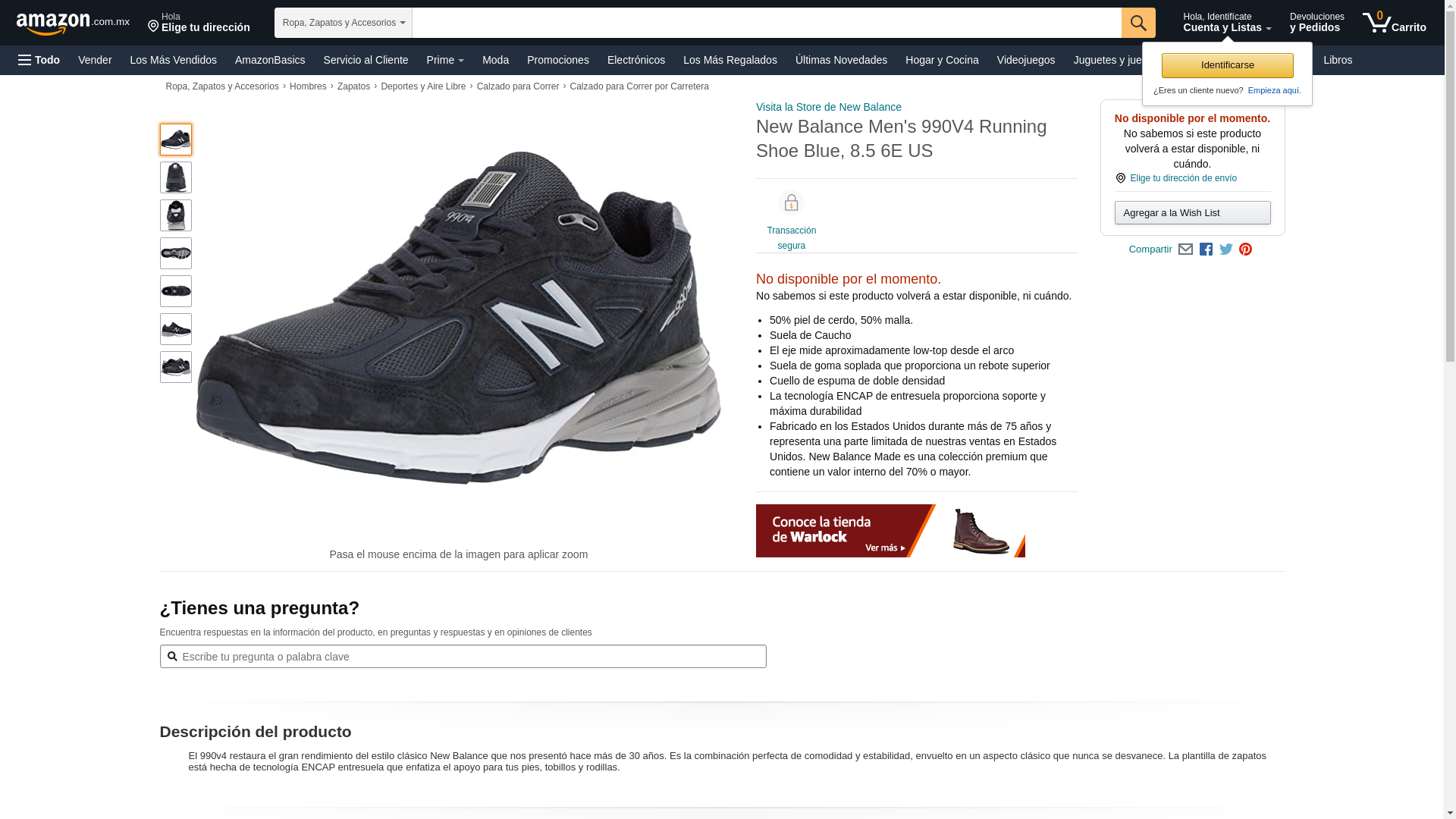Add item with Agregar a la Wish List

click(1192, 213)
